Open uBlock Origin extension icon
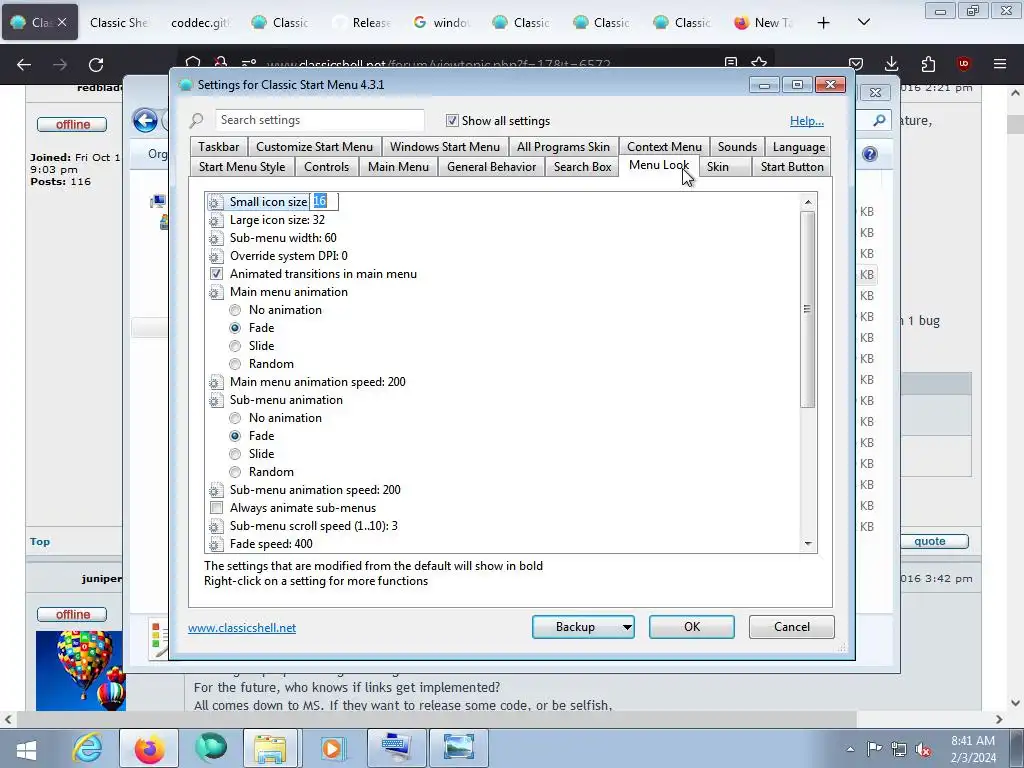The height and width of the screenshot is (768, 1024). click(x=963, y=64)
